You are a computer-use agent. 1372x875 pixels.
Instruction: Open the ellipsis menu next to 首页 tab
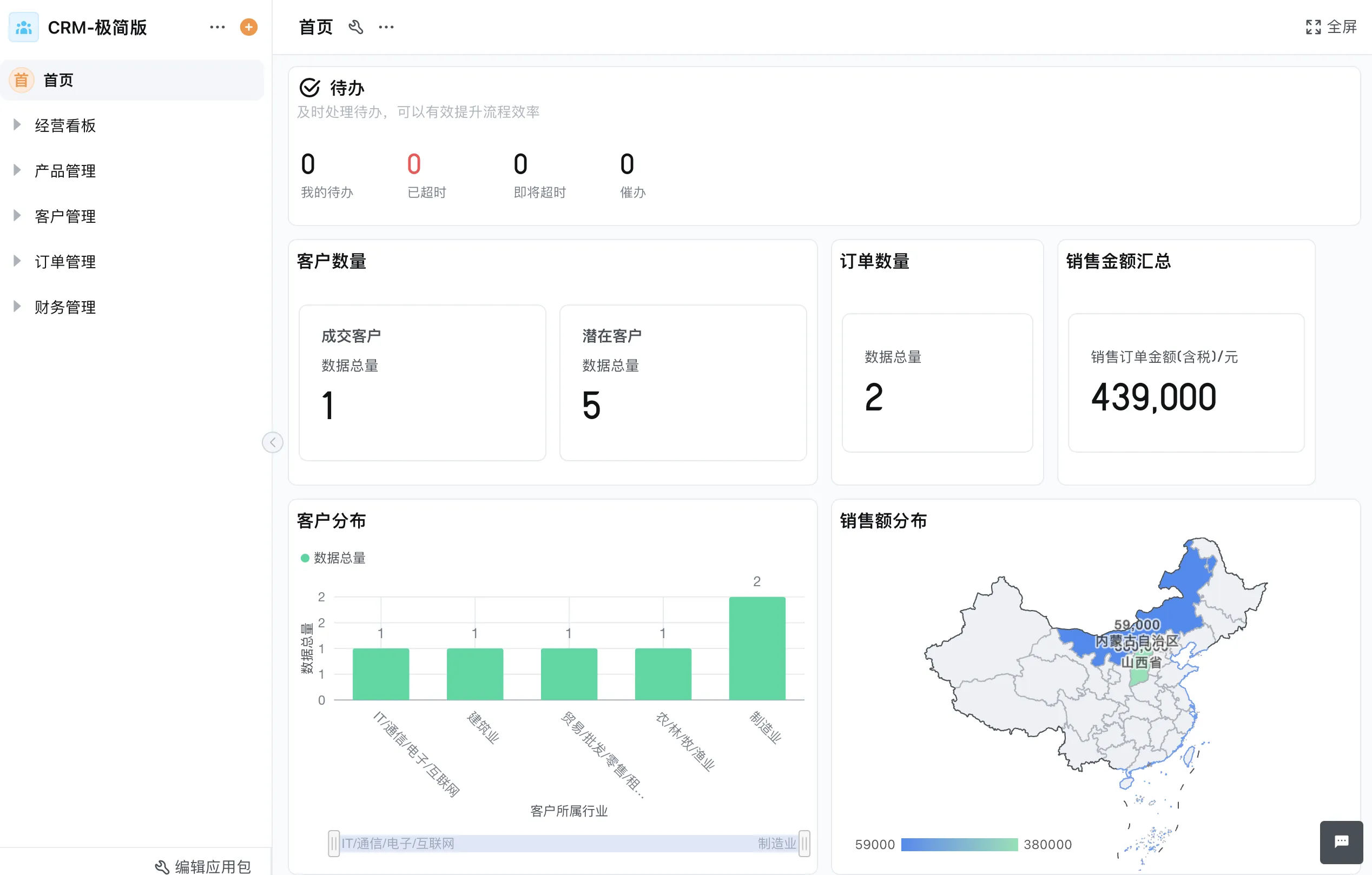[x=386, y=27]
